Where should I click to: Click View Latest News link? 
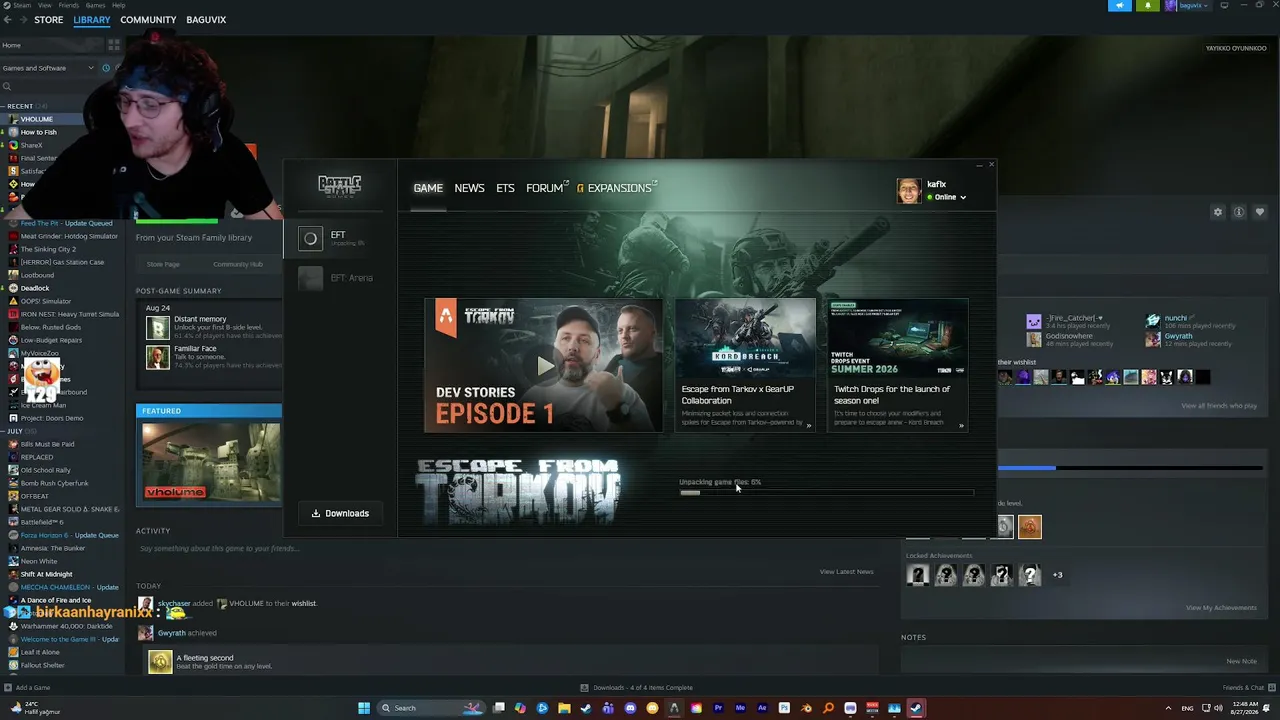[x=846, y=572]
